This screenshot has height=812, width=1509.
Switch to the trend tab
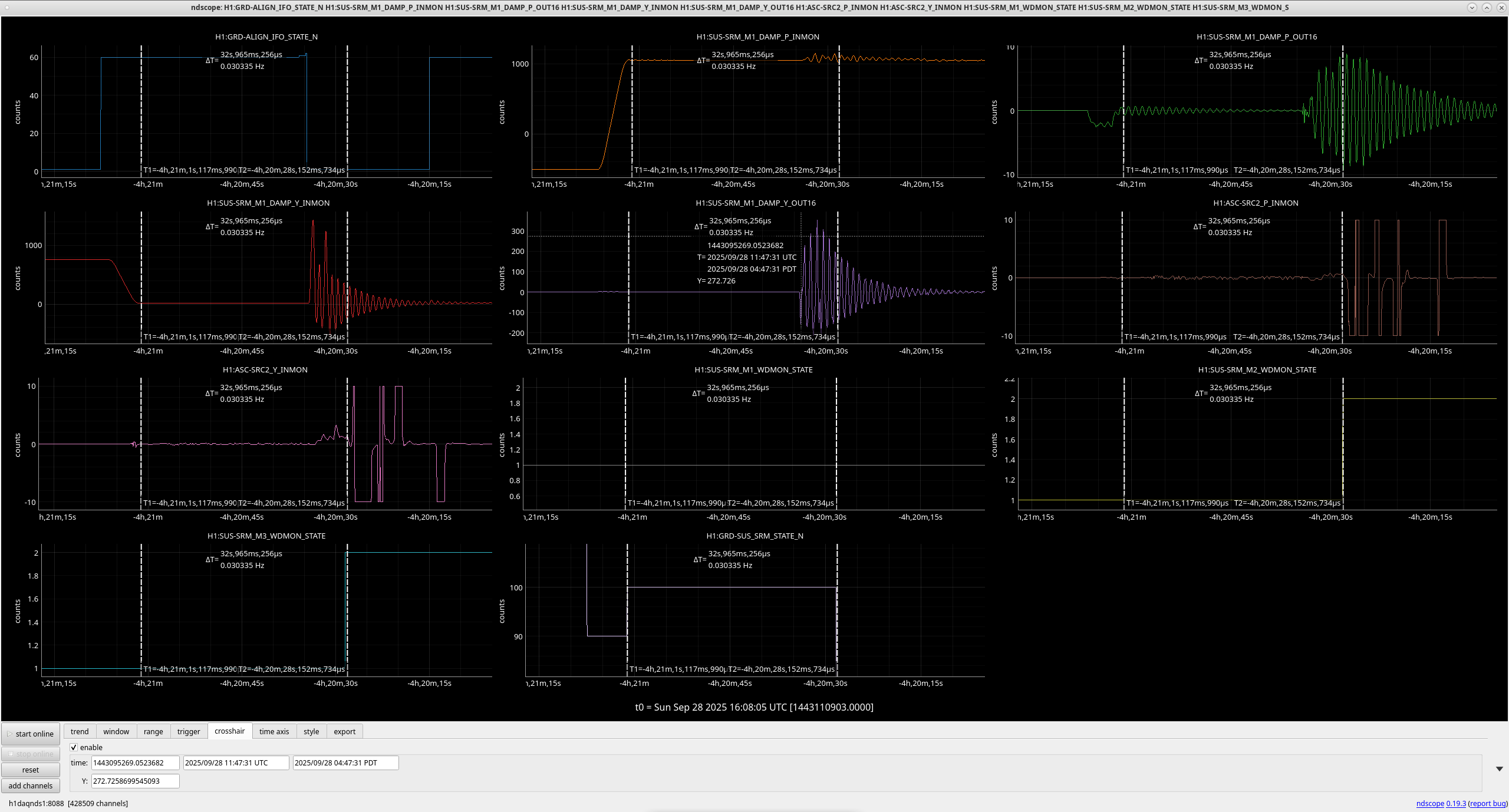[x=80, y=731]
